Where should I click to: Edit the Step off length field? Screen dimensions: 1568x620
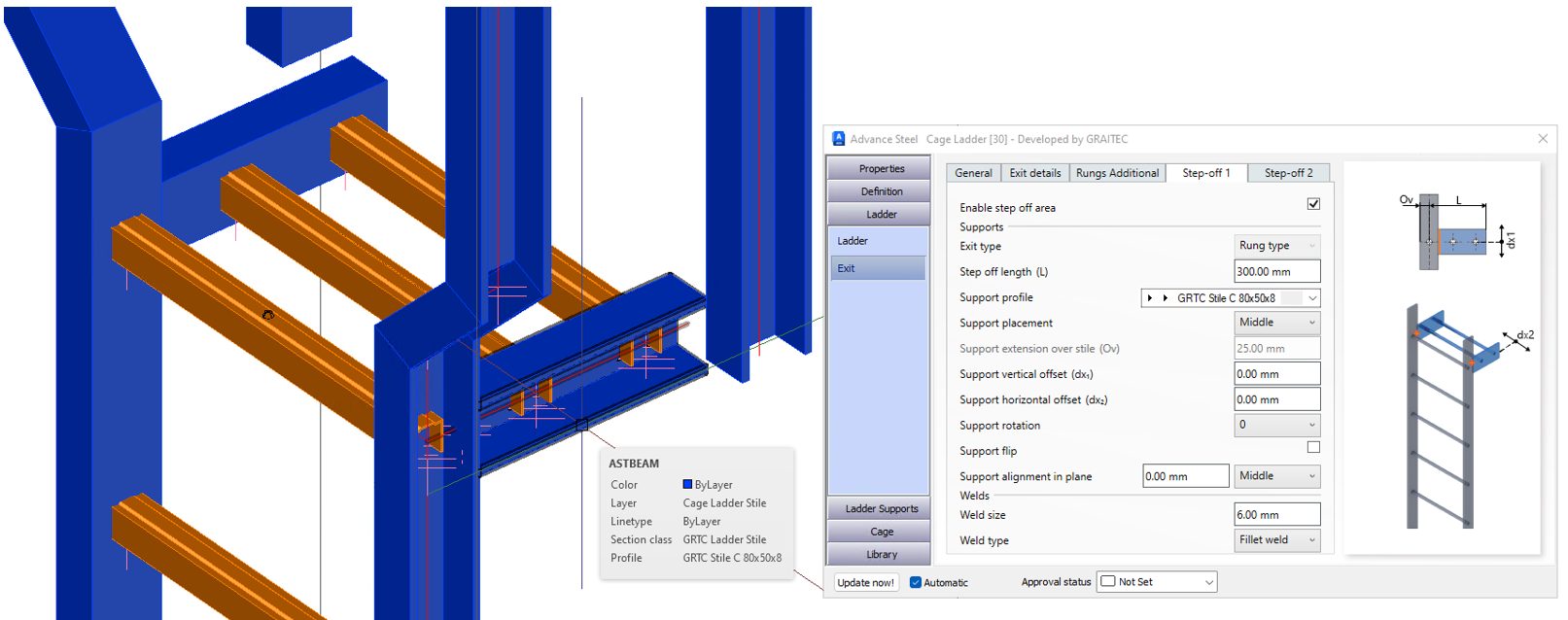point(1277,272)
